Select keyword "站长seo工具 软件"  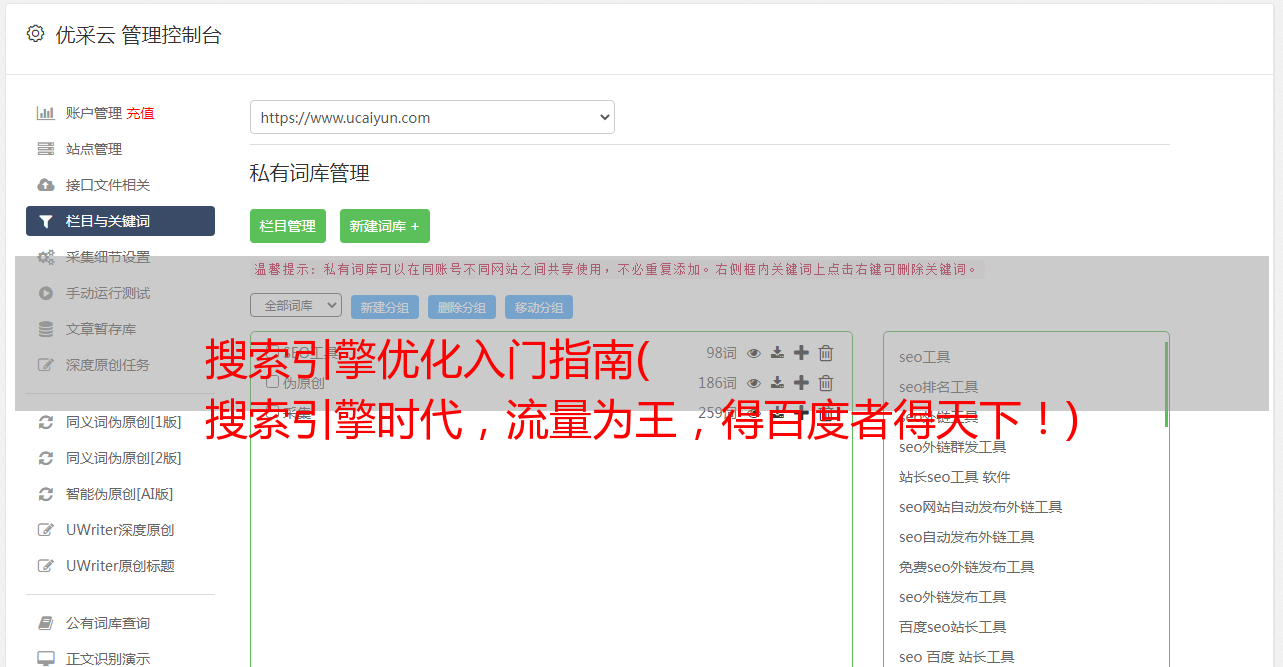point(954,477)
